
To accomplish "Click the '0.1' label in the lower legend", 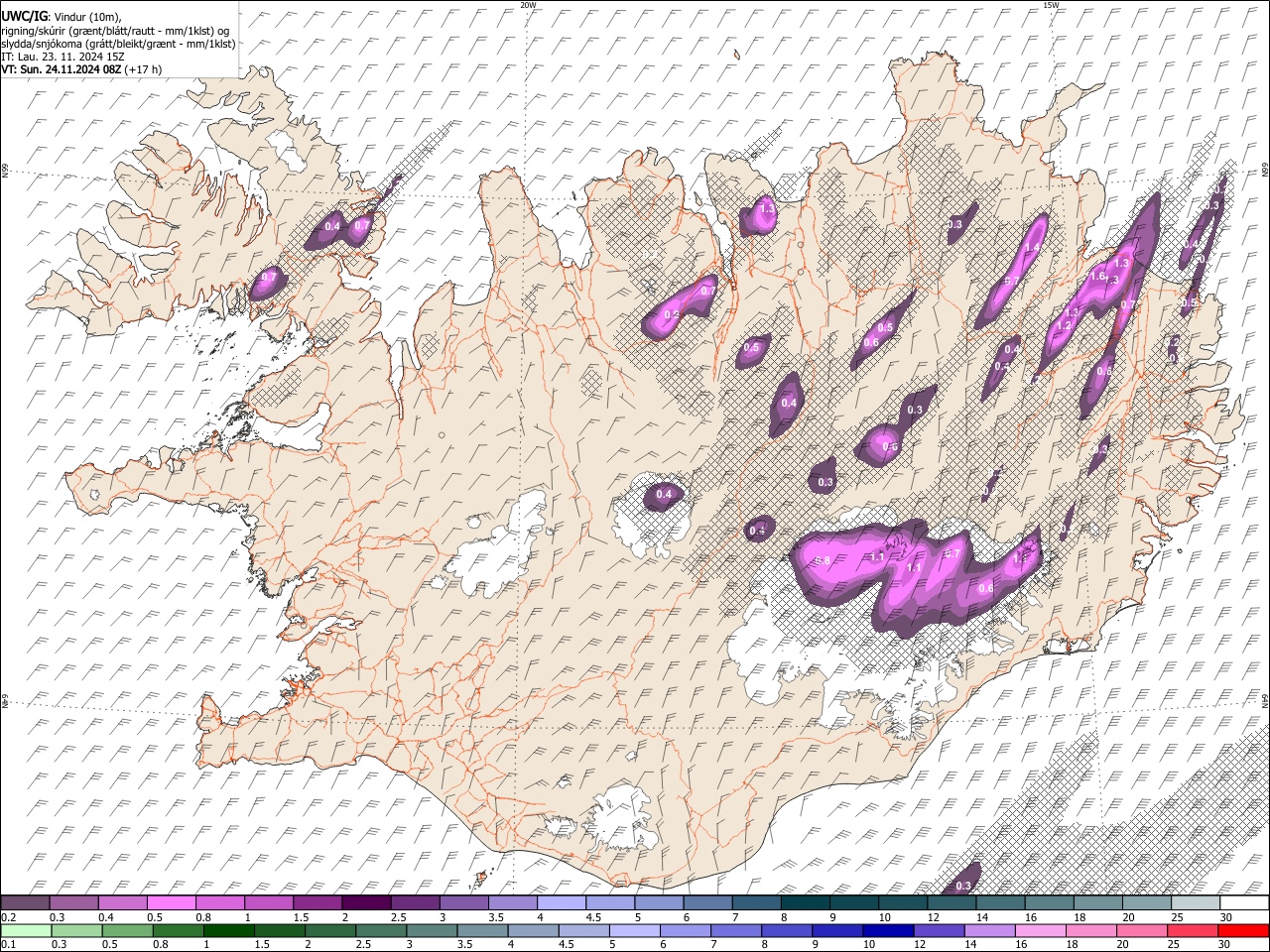I will (x=8, y=944).
